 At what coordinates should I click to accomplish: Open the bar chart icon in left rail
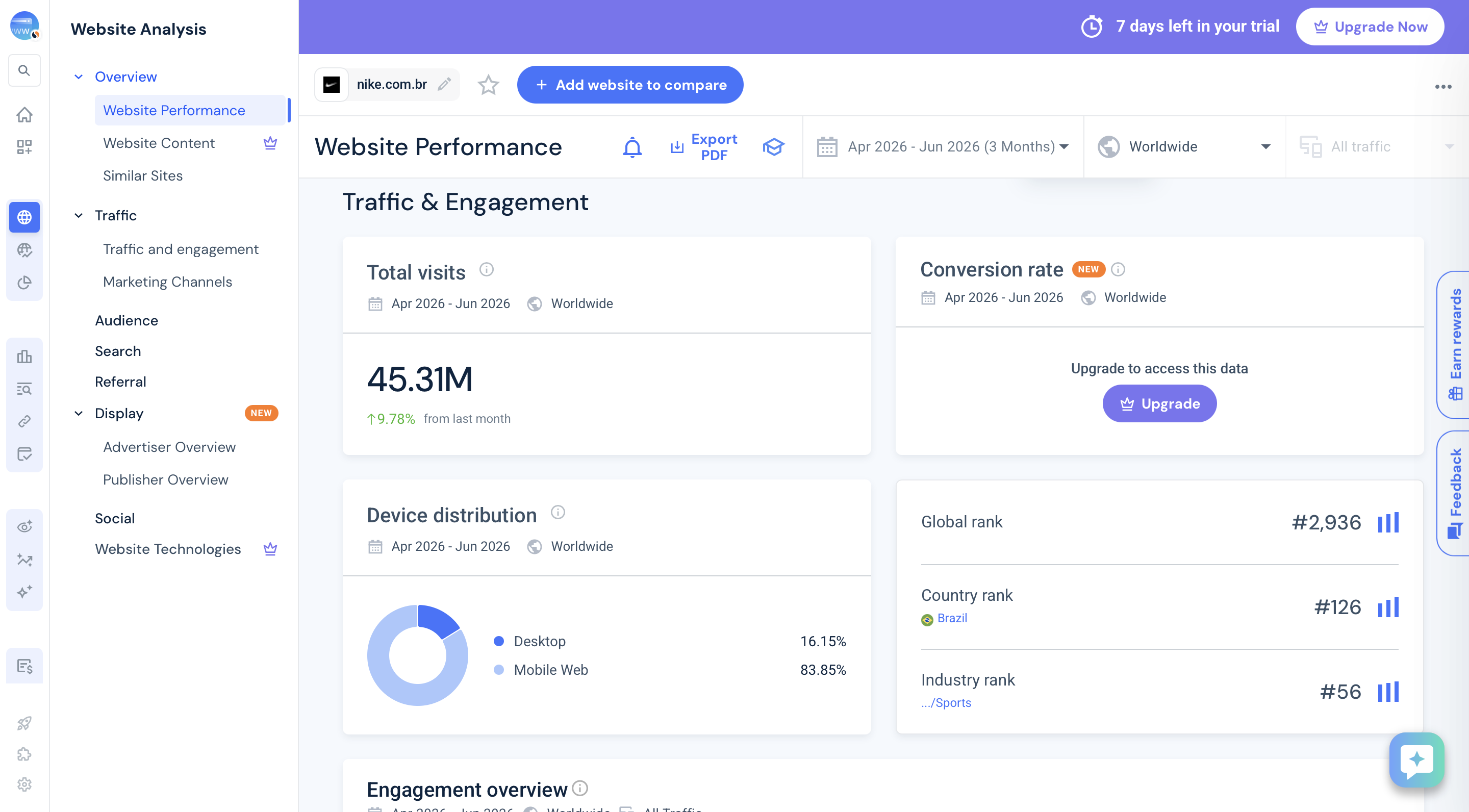click(24, 357)
